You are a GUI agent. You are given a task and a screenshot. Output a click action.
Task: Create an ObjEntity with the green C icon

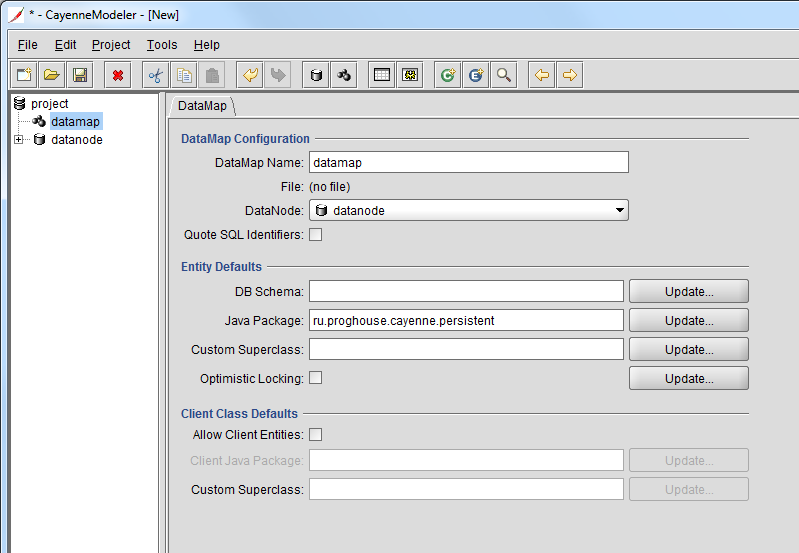[x=448, y=75]
